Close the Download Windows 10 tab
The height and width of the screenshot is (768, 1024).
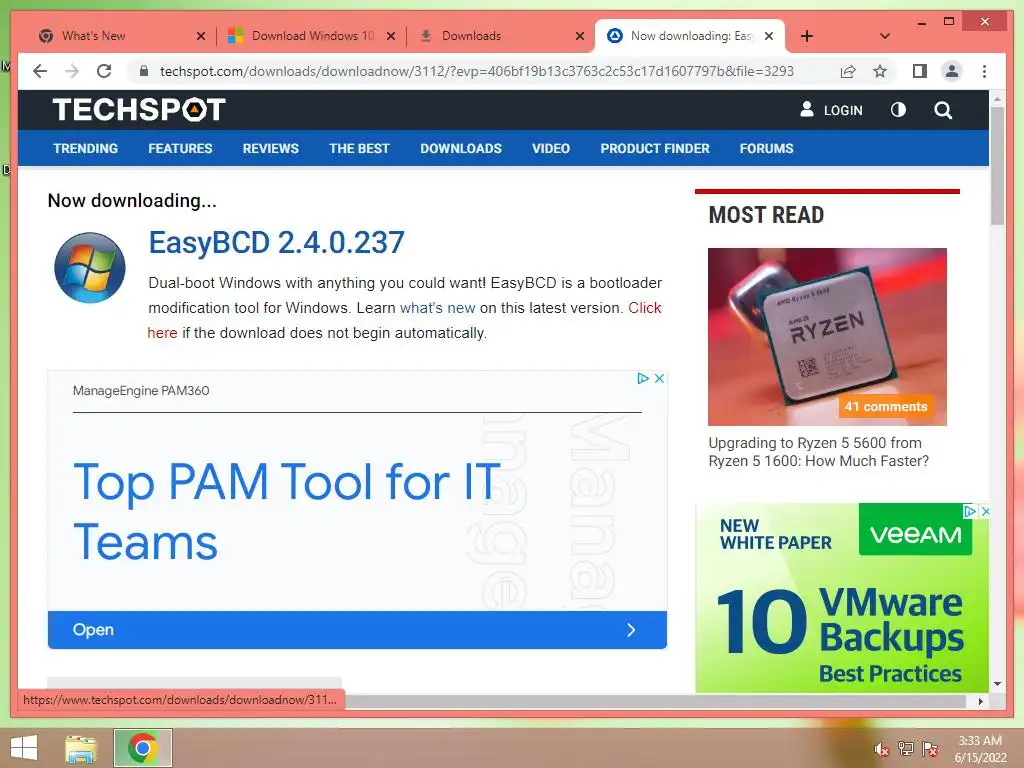point(391,36)
